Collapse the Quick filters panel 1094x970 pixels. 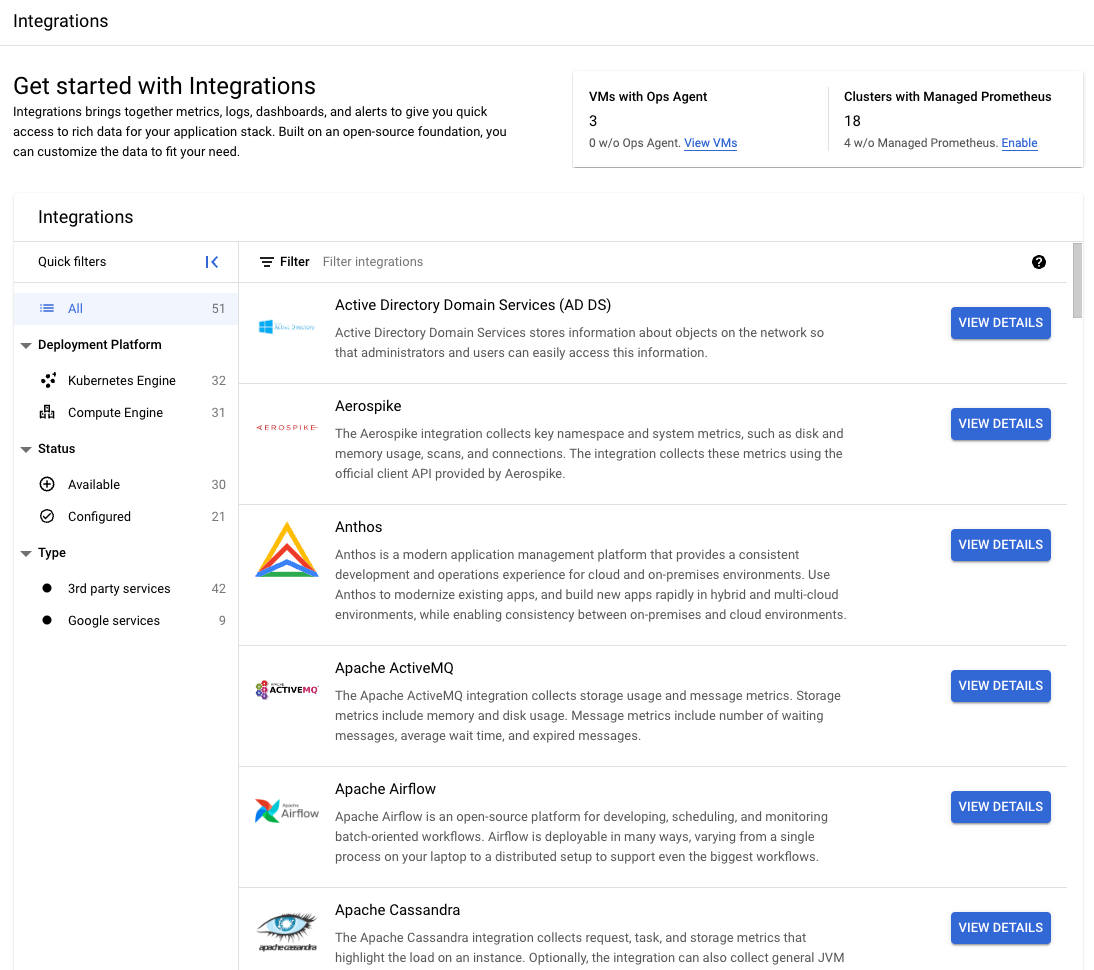pyautogui.click(x=211, y=261)
